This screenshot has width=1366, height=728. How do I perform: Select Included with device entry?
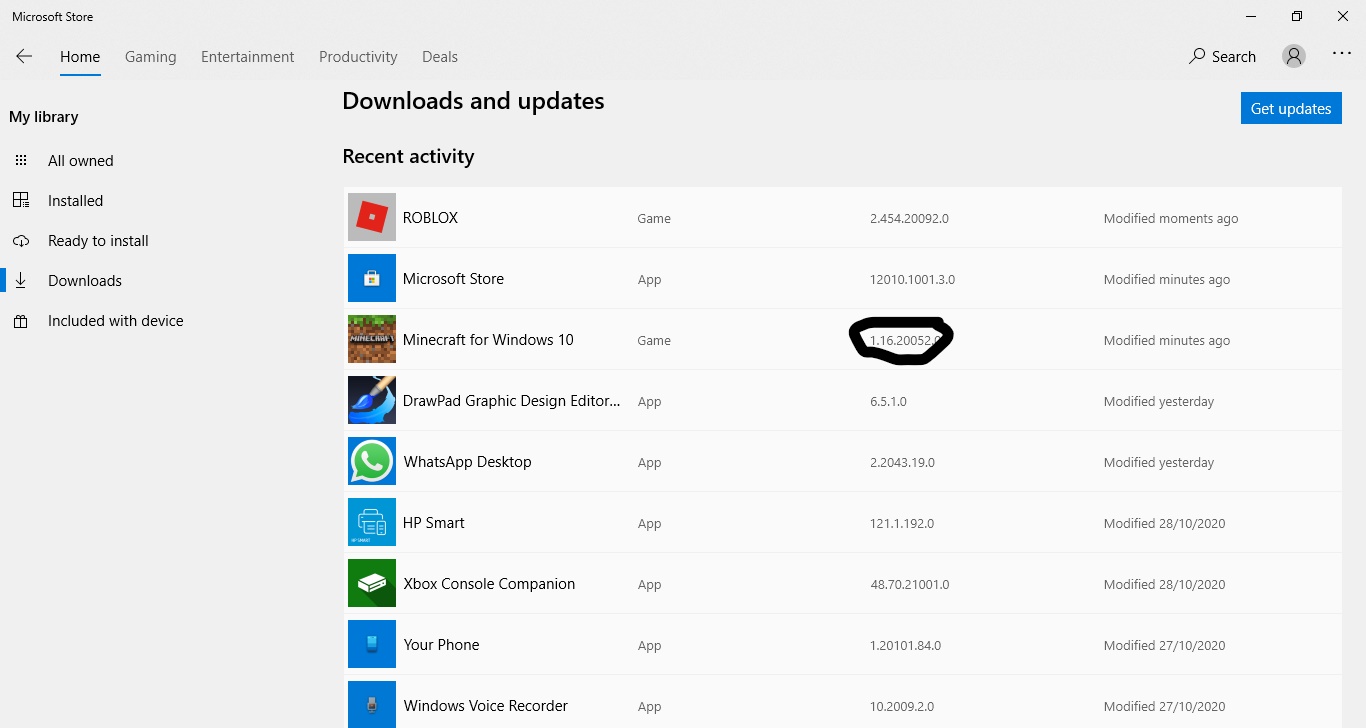(x=116, y=321)
